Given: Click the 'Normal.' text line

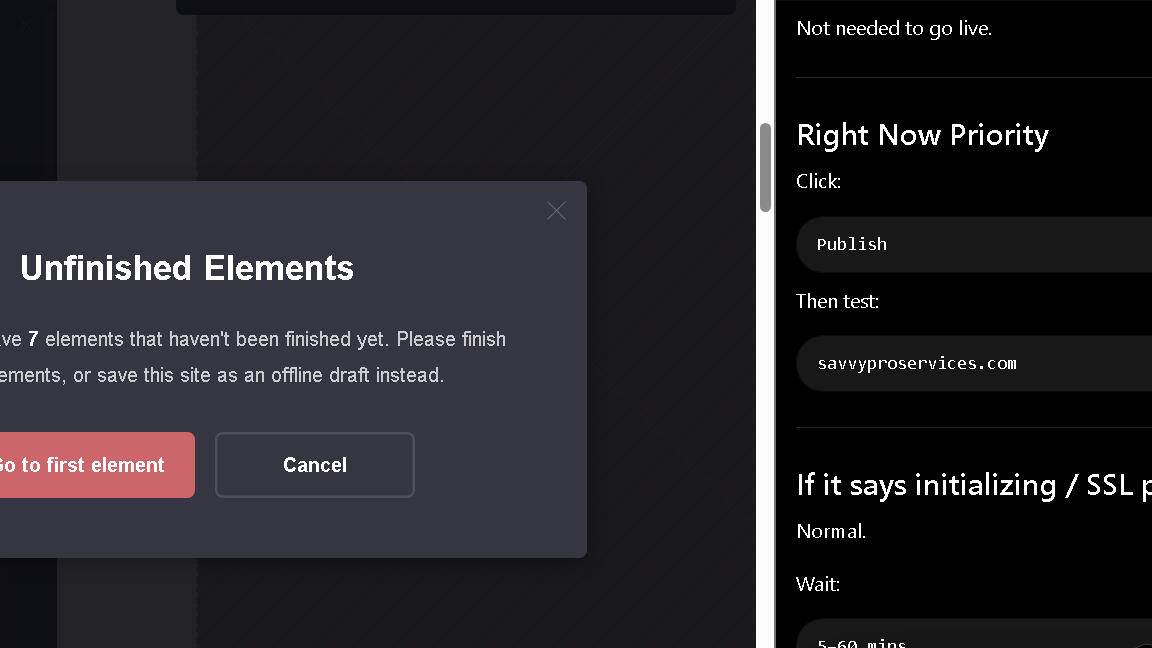Looking at the screenshot, I should [831, 531].
